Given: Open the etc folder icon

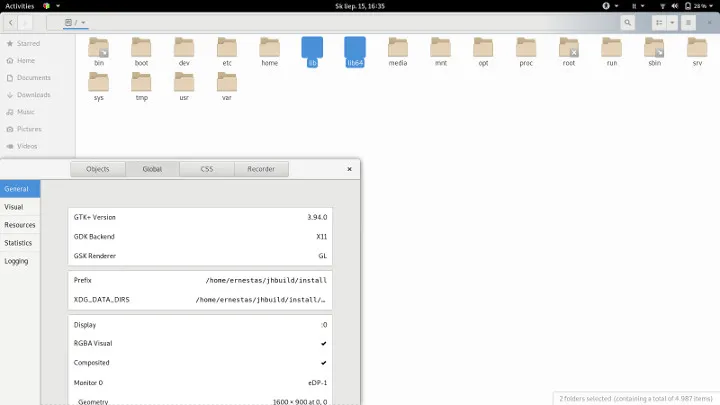Looking at the screenshot, I should (x=227, y=48).
